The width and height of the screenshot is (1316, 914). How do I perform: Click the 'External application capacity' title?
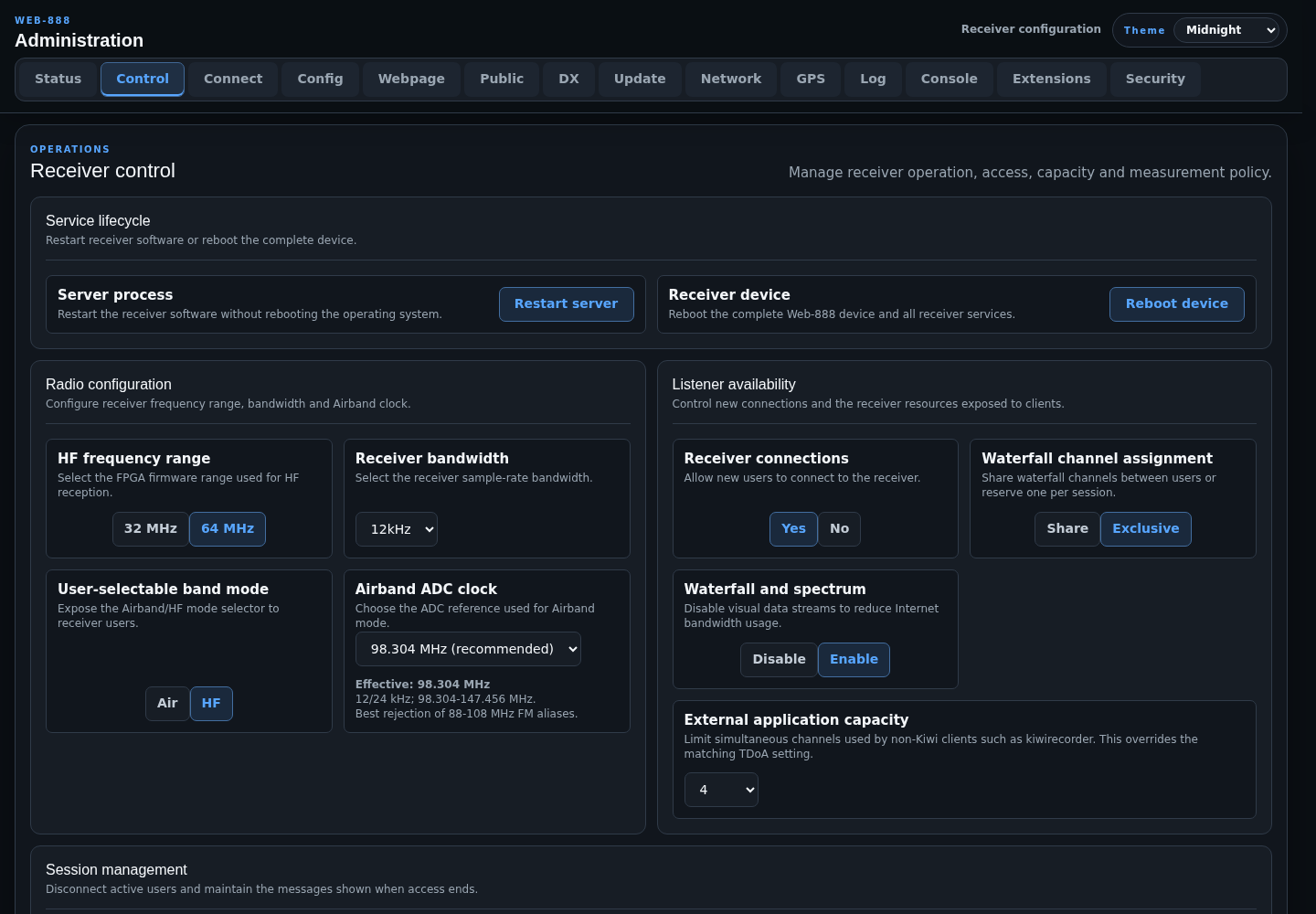coord(796,720)
